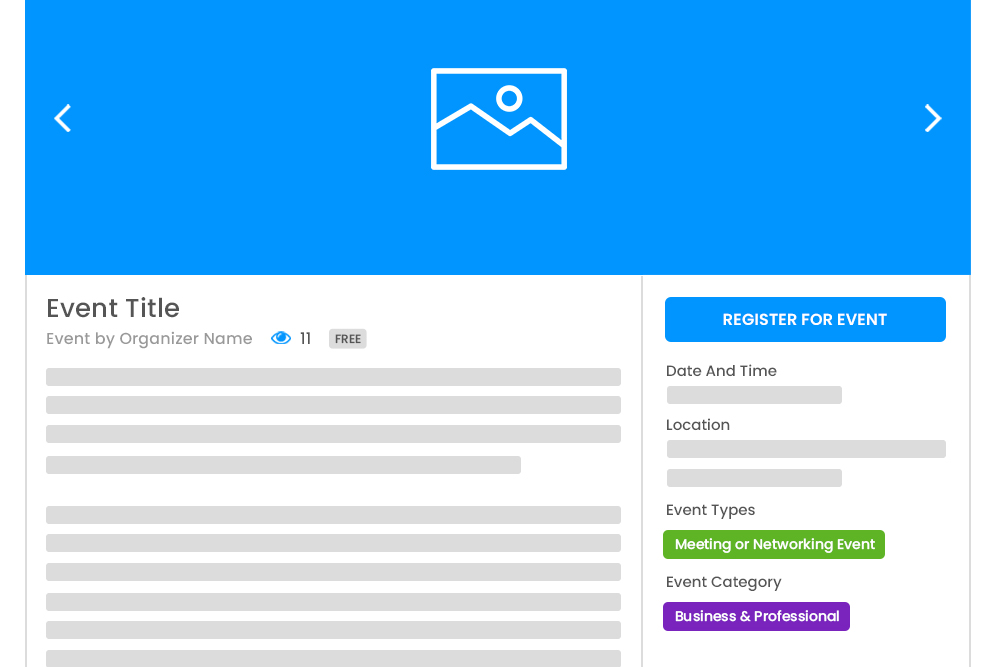1000x667 pixels.
Task: Toggle the view visibility eye indicator
Action: tap(281, 338)
